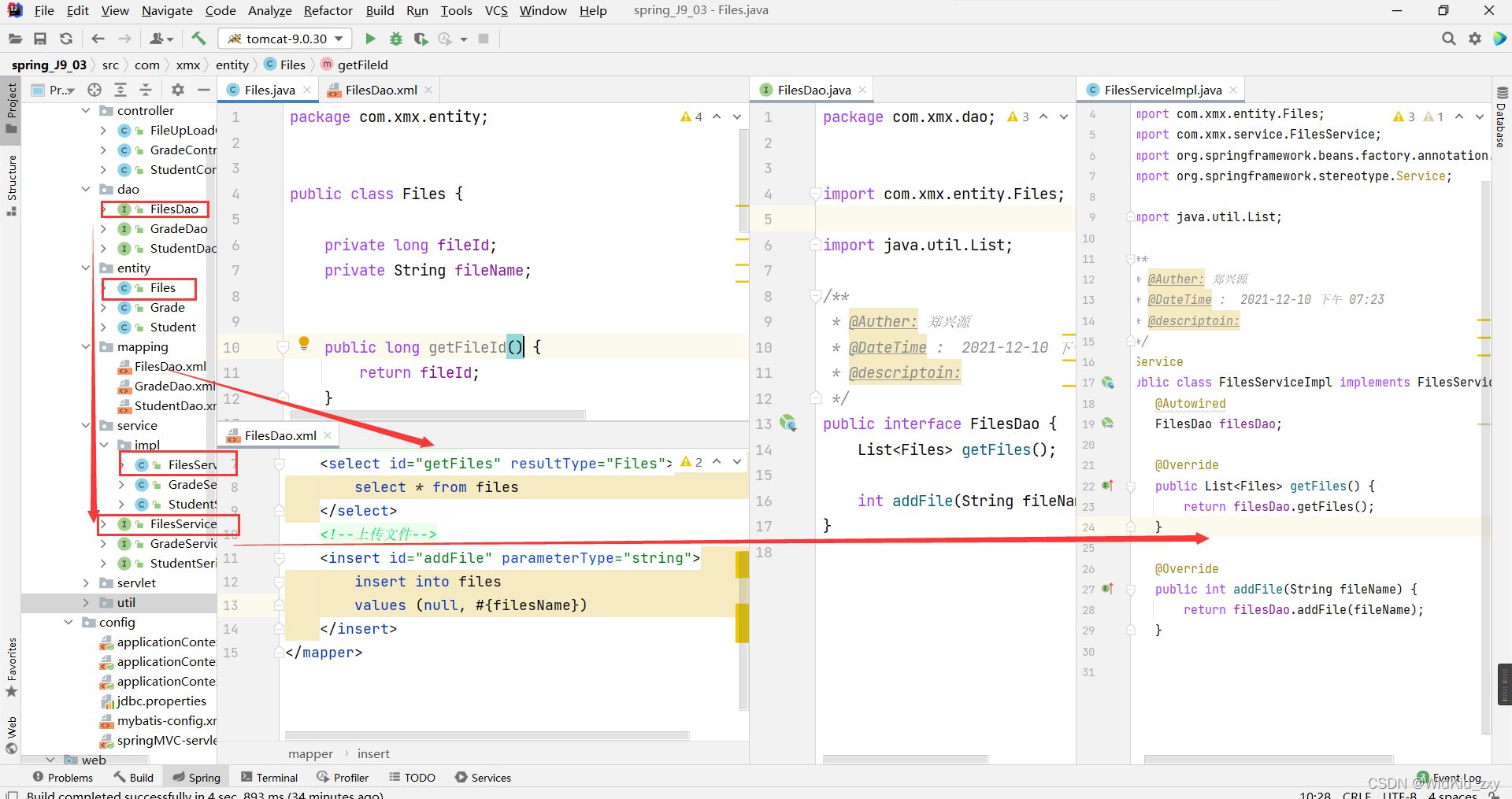Screen dimensions: 1512x799
Task: Build project with the hammer icon
Action: coord(198,39)
